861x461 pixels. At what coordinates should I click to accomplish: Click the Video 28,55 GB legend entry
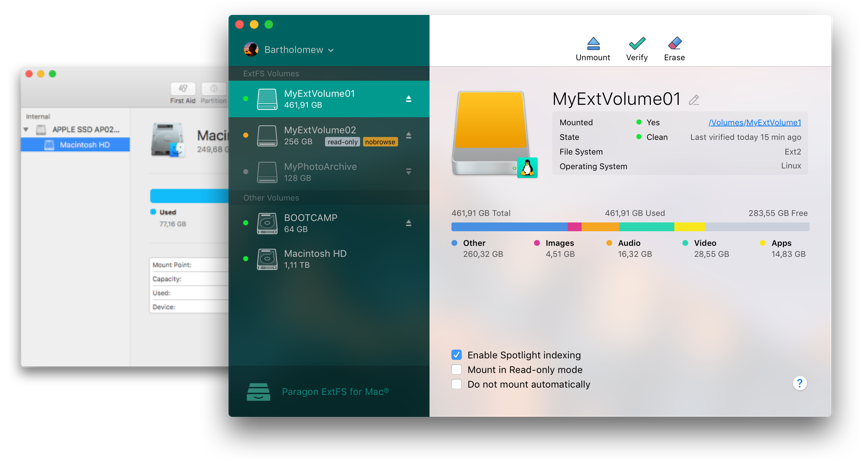(706, 249)
